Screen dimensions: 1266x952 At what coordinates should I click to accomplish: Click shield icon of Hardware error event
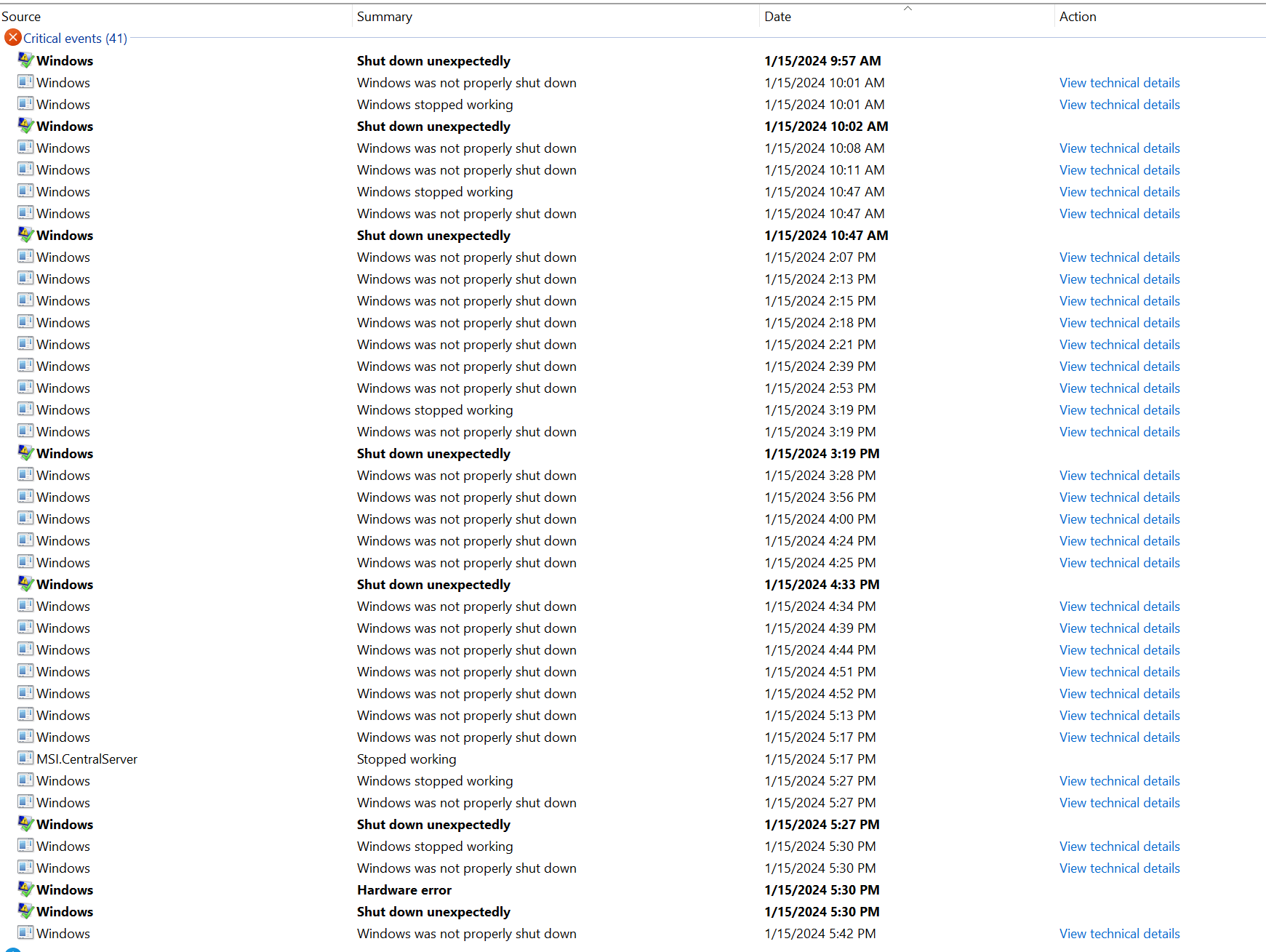pos(25,889)
